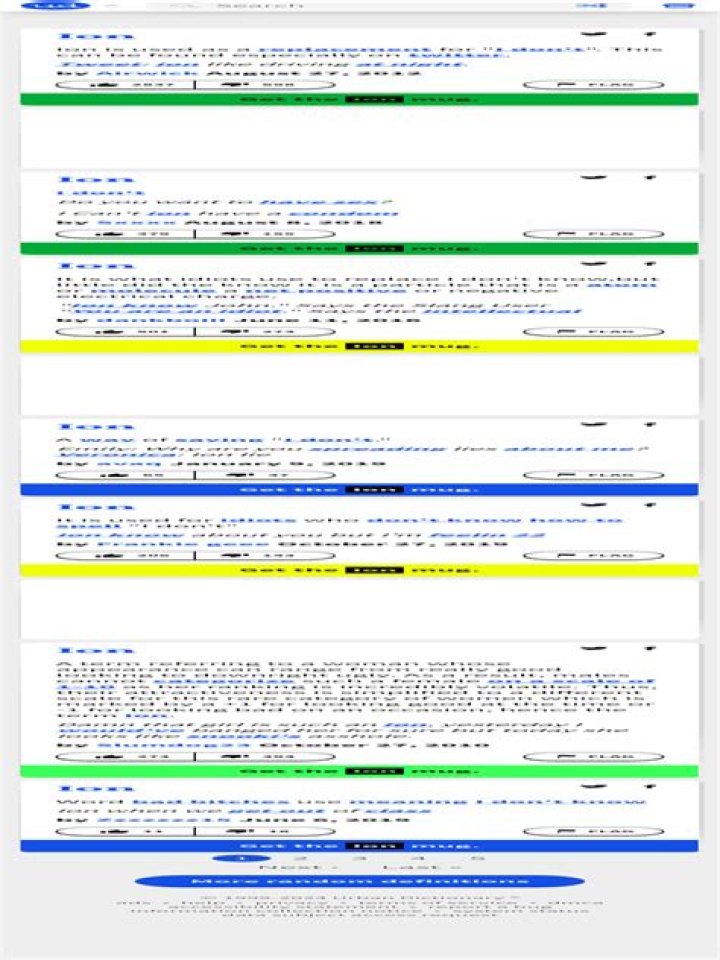Open the 'intellectual' link in the example
This screenshot has height=960, width=720.
[502, 312]
